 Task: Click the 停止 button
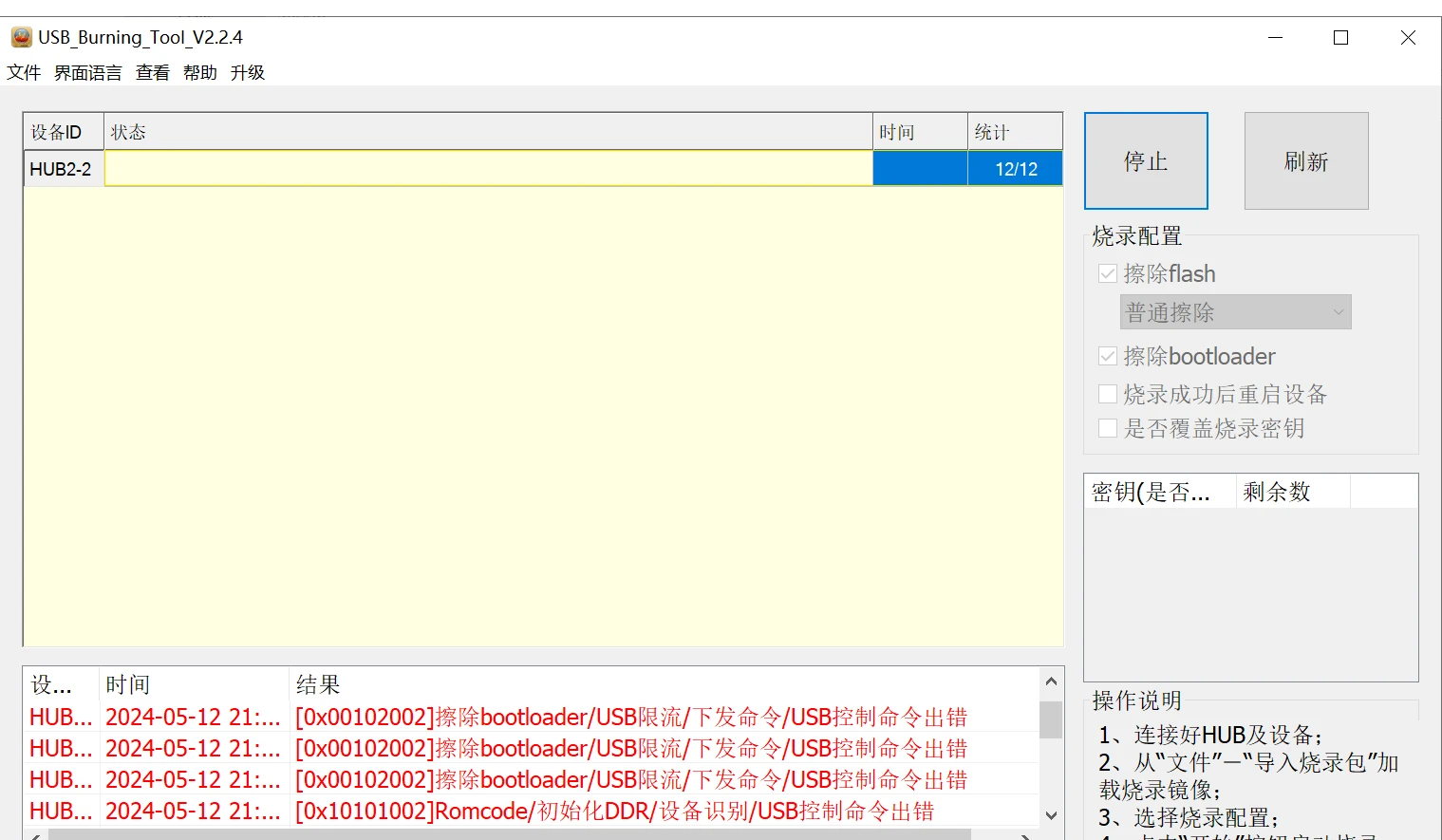(x=1146, y=161)
